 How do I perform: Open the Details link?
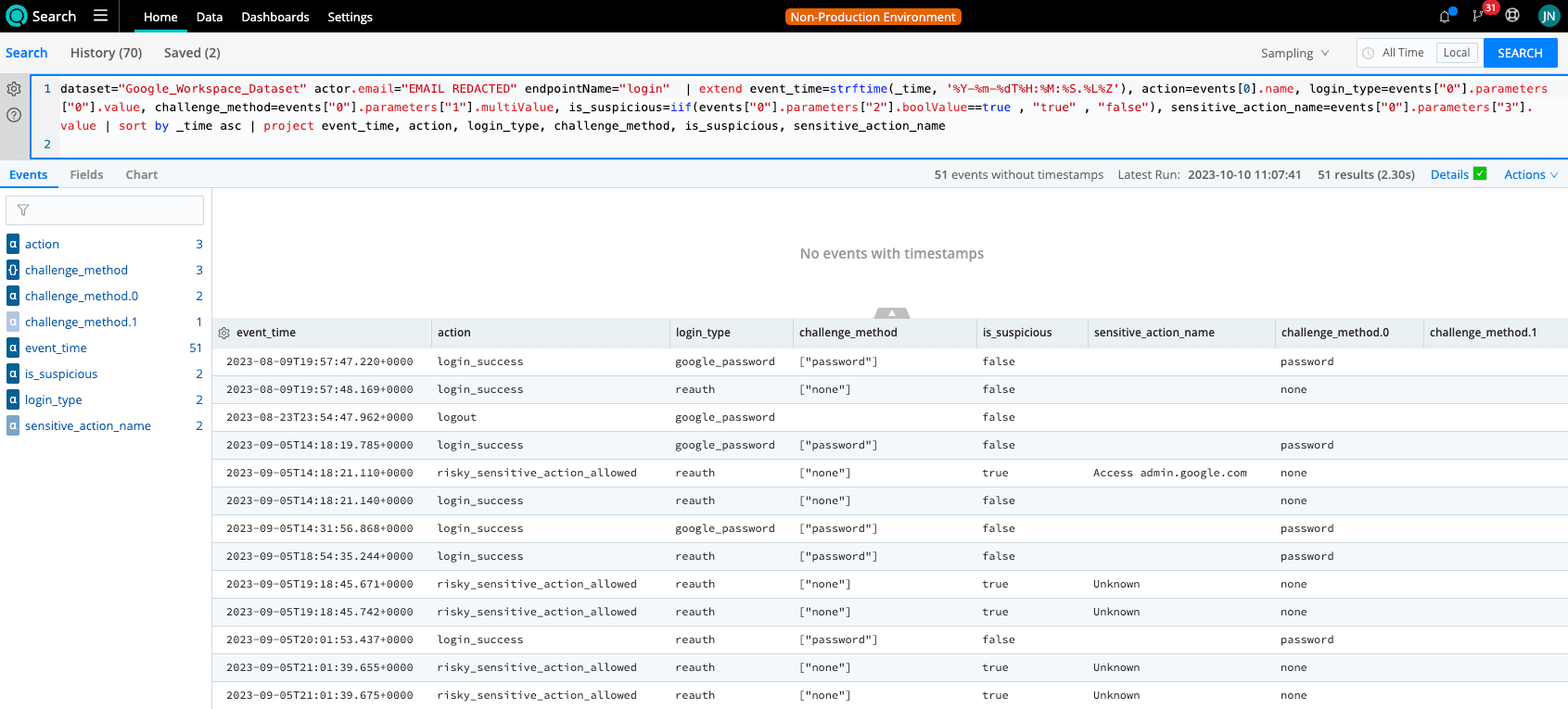[x=1448, y=174]
